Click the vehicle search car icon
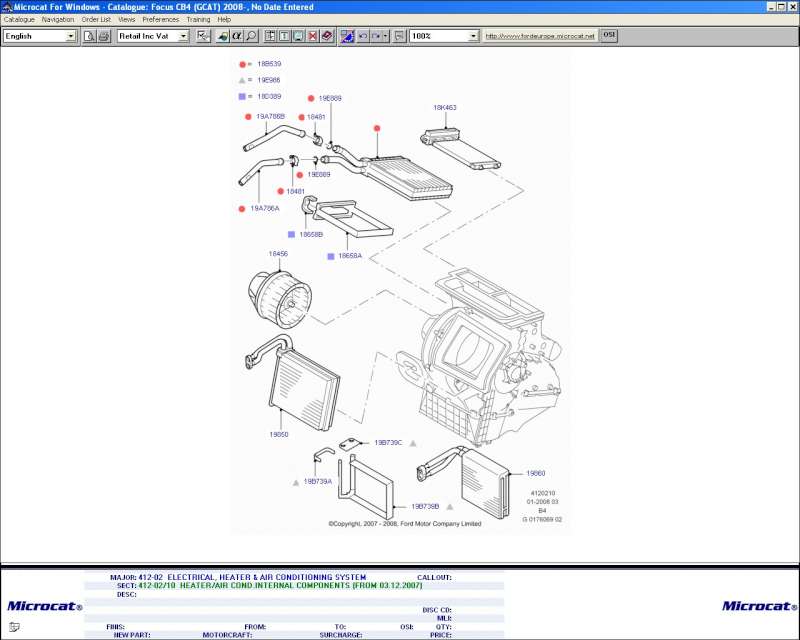 pyautogui.click(x=223, y=36)
